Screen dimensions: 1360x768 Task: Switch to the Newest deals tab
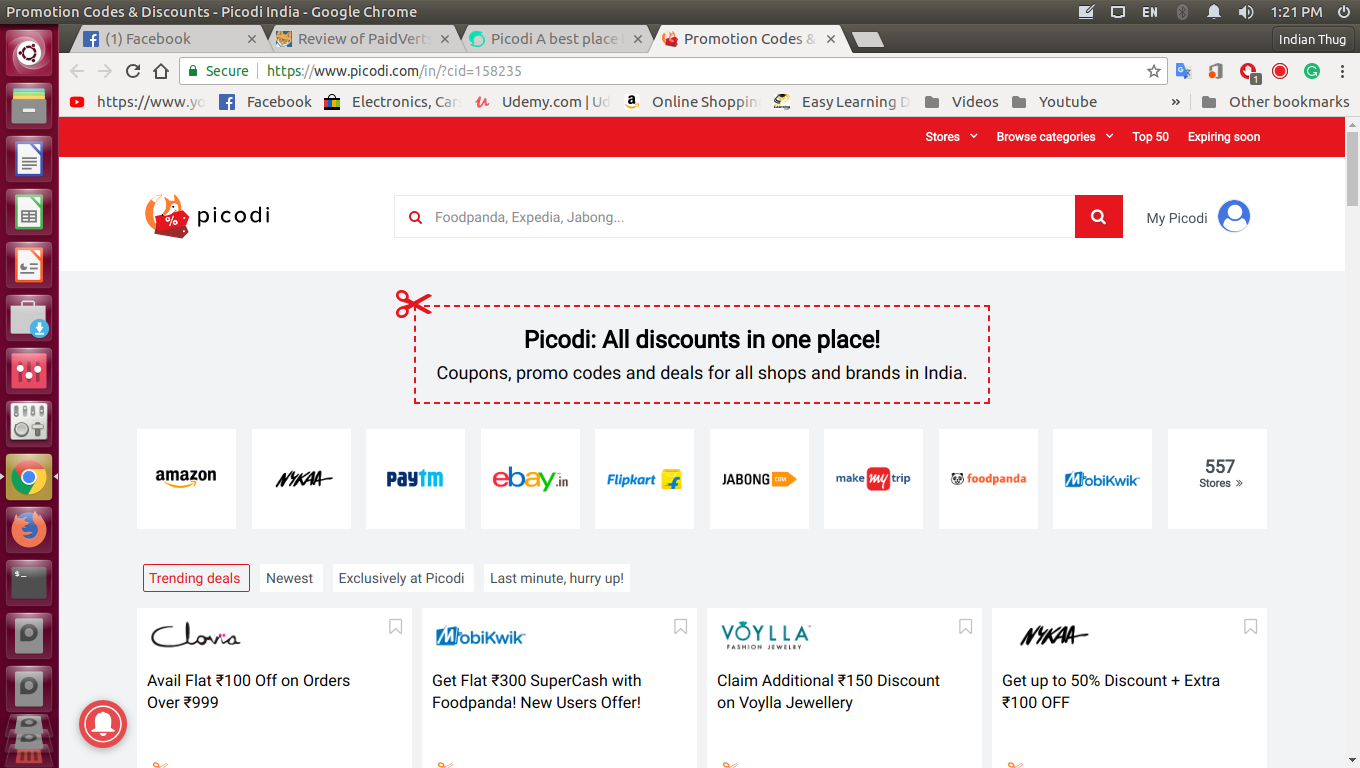click(290, 578)
